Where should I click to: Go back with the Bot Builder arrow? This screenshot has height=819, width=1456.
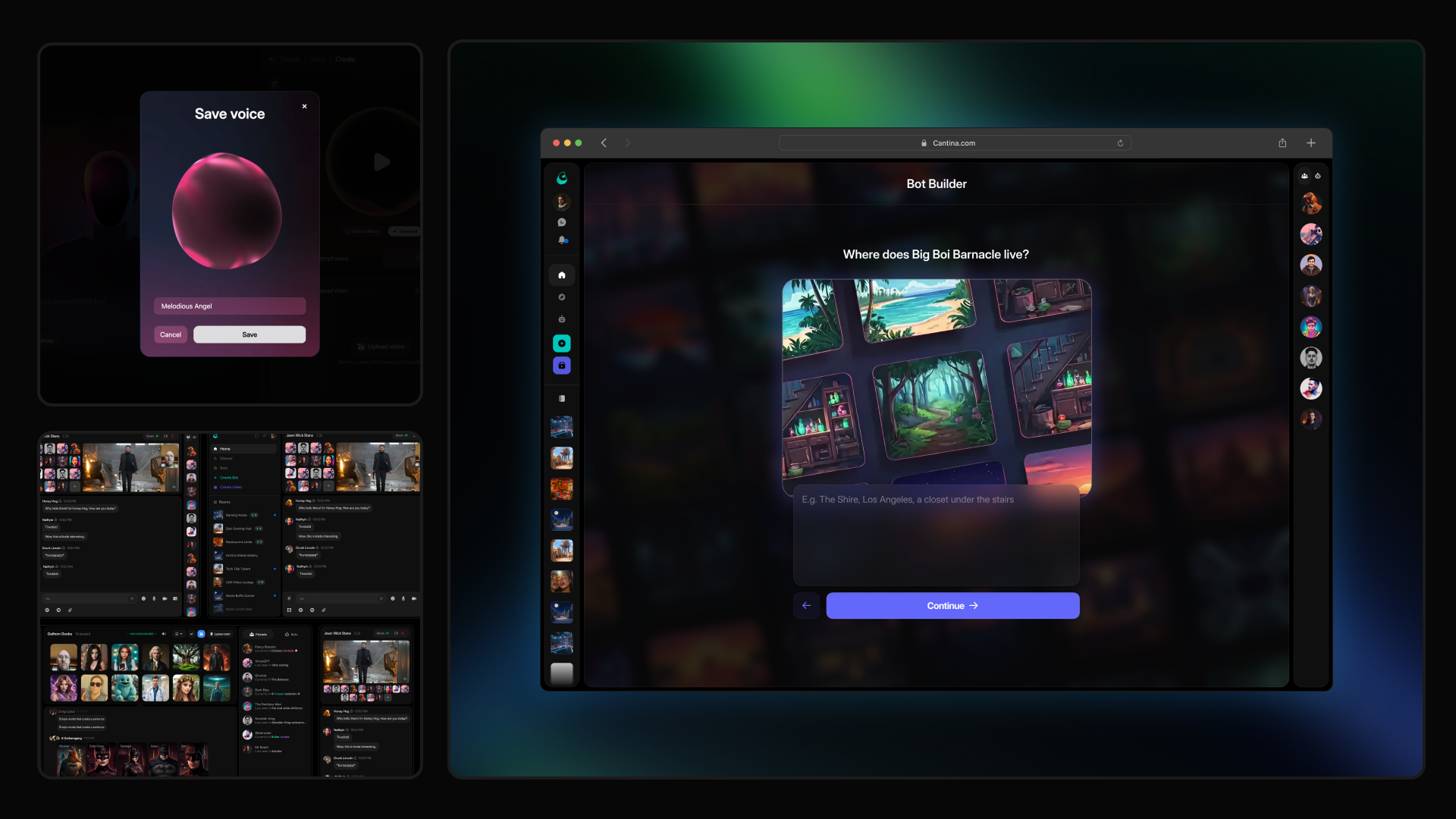click(807, 606)
